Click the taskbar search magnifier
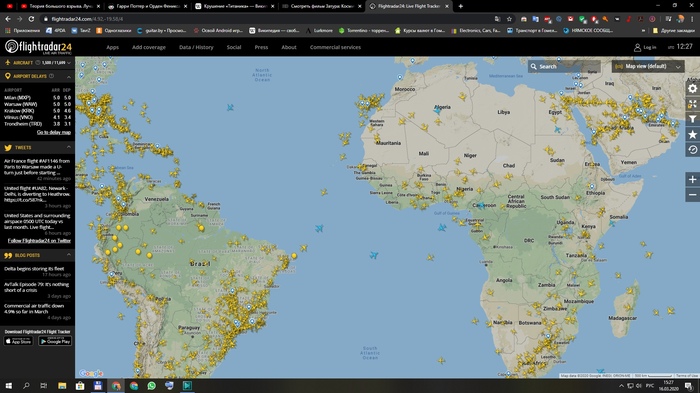The image size is (700, 393). 26,385
